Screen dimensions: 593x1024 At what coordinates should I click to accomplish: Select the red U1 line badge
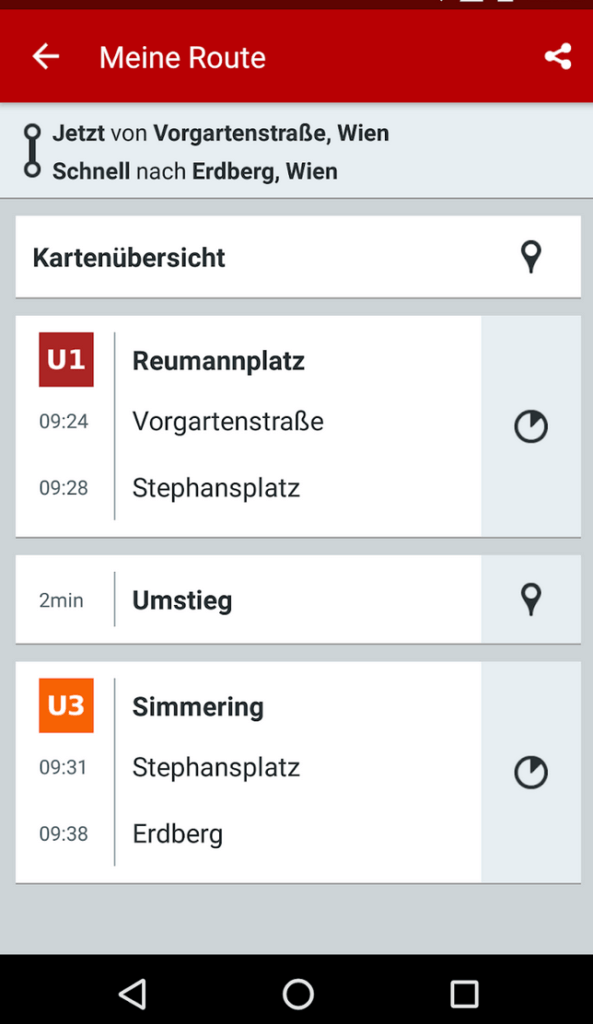pyautogui.click(x=66, y=360)
